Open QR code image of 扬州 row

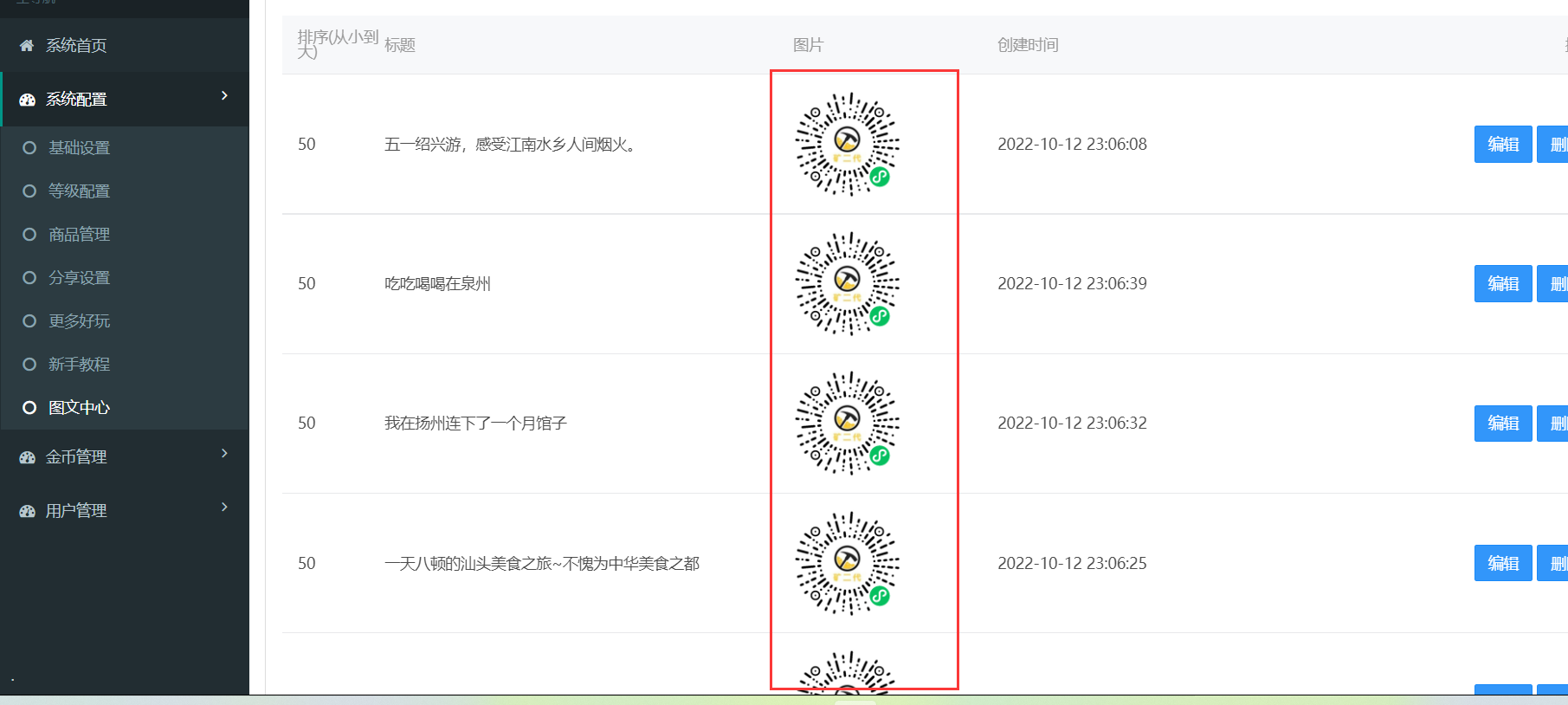click(848, 423)
